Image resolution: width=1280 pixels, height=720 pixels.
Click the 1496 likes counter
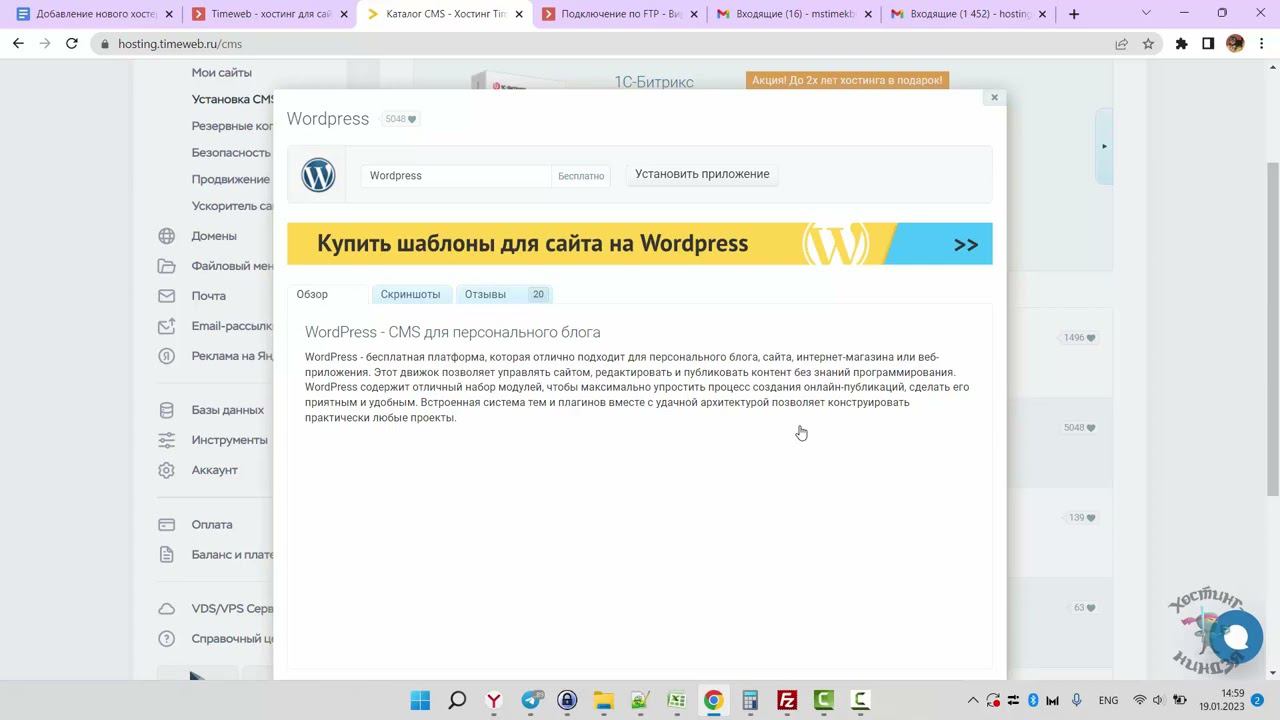click(1079, 338)
